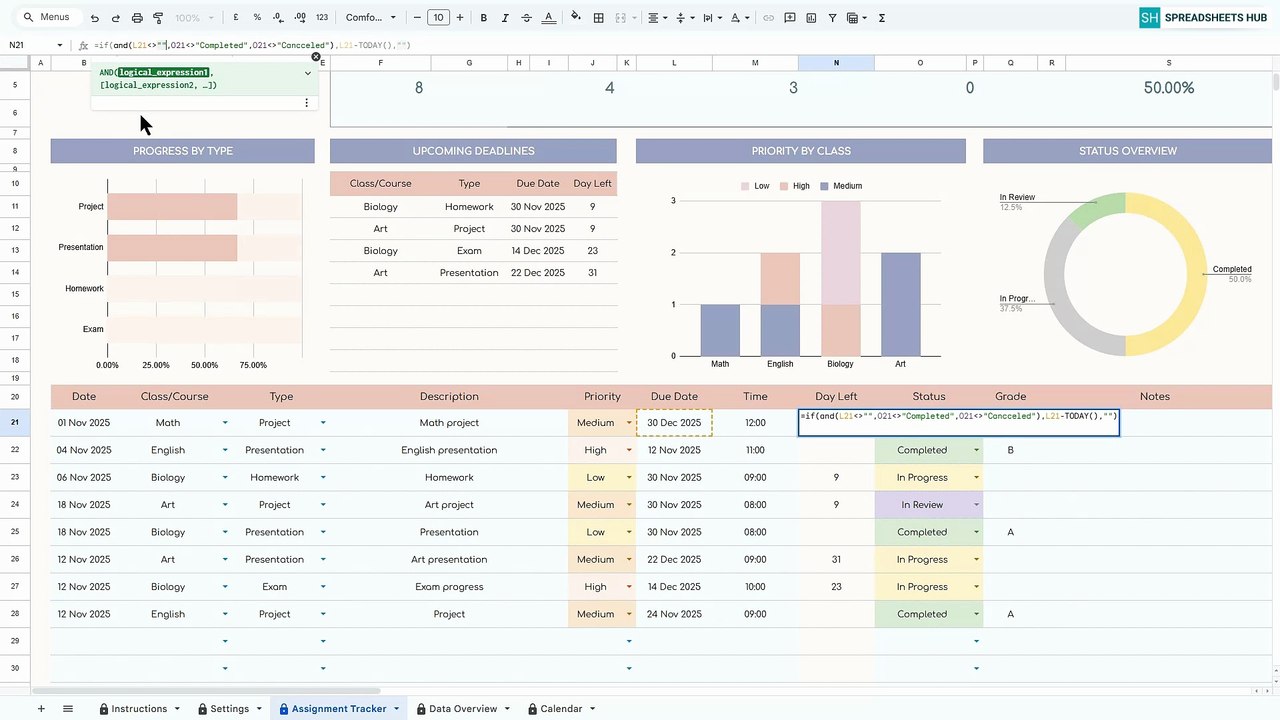Open the text color picker
The height and width of the screenshot is (720, 1280).
[x=548, y=18]
